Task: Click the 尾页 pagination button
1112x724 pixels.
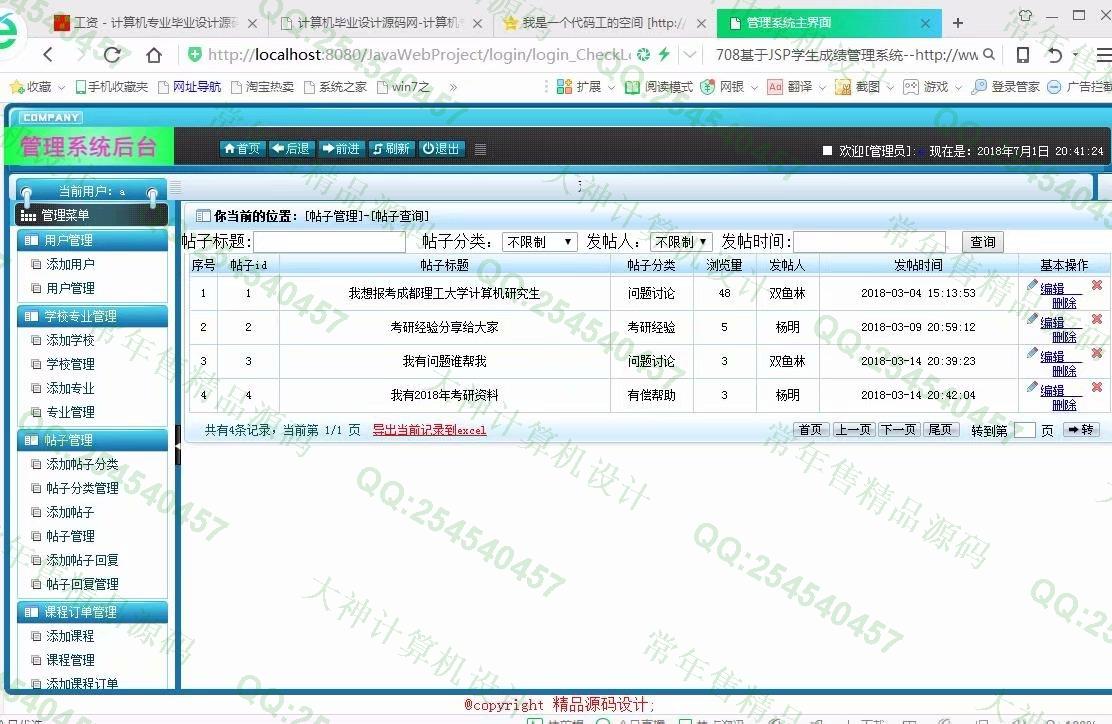Action: pos(940,430)
